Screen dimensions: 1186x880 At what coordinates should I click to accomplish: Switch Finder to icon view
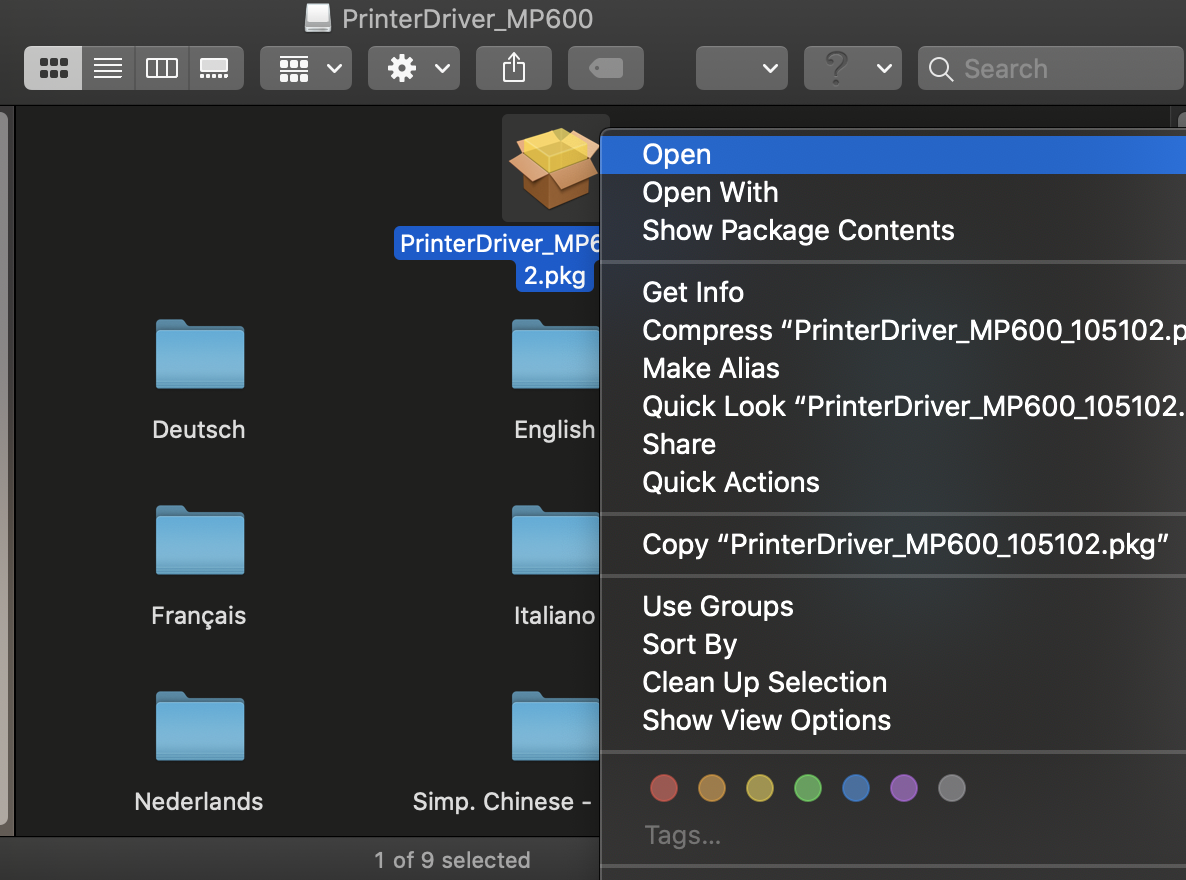pos(52,68)
